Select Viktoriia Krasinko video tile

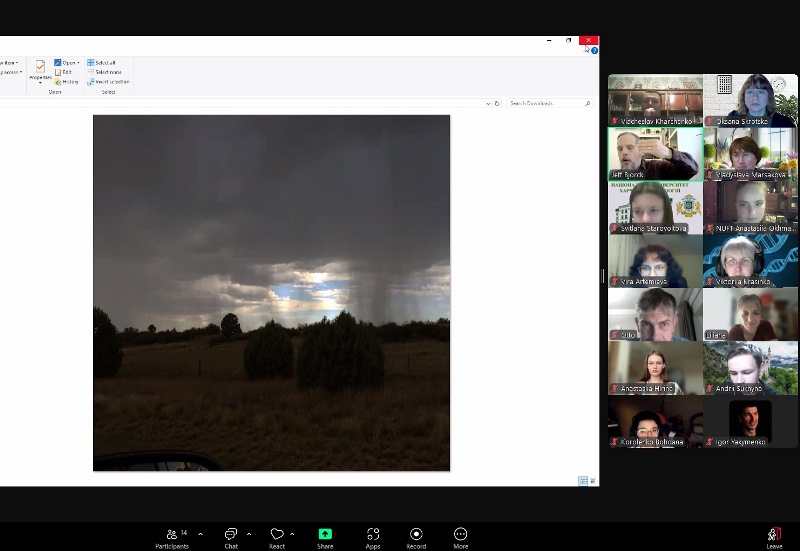click(751, 261)
